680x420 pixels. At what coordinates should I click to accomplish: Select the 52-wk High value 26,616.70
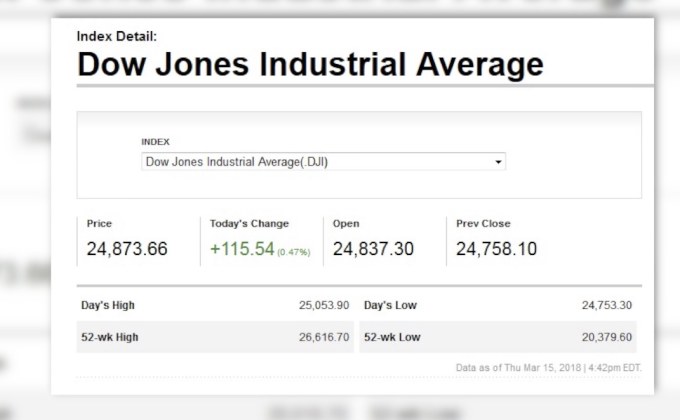point(323,337)
